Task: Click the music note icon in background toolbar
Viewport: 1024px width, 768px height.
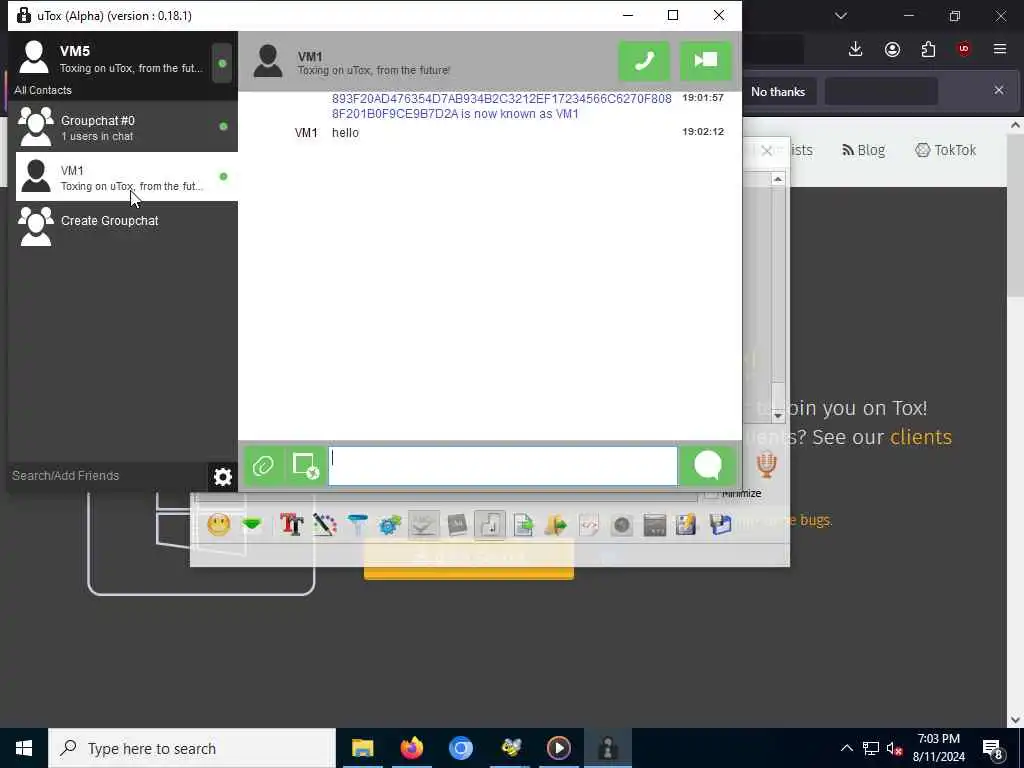Action: (490, 524)
